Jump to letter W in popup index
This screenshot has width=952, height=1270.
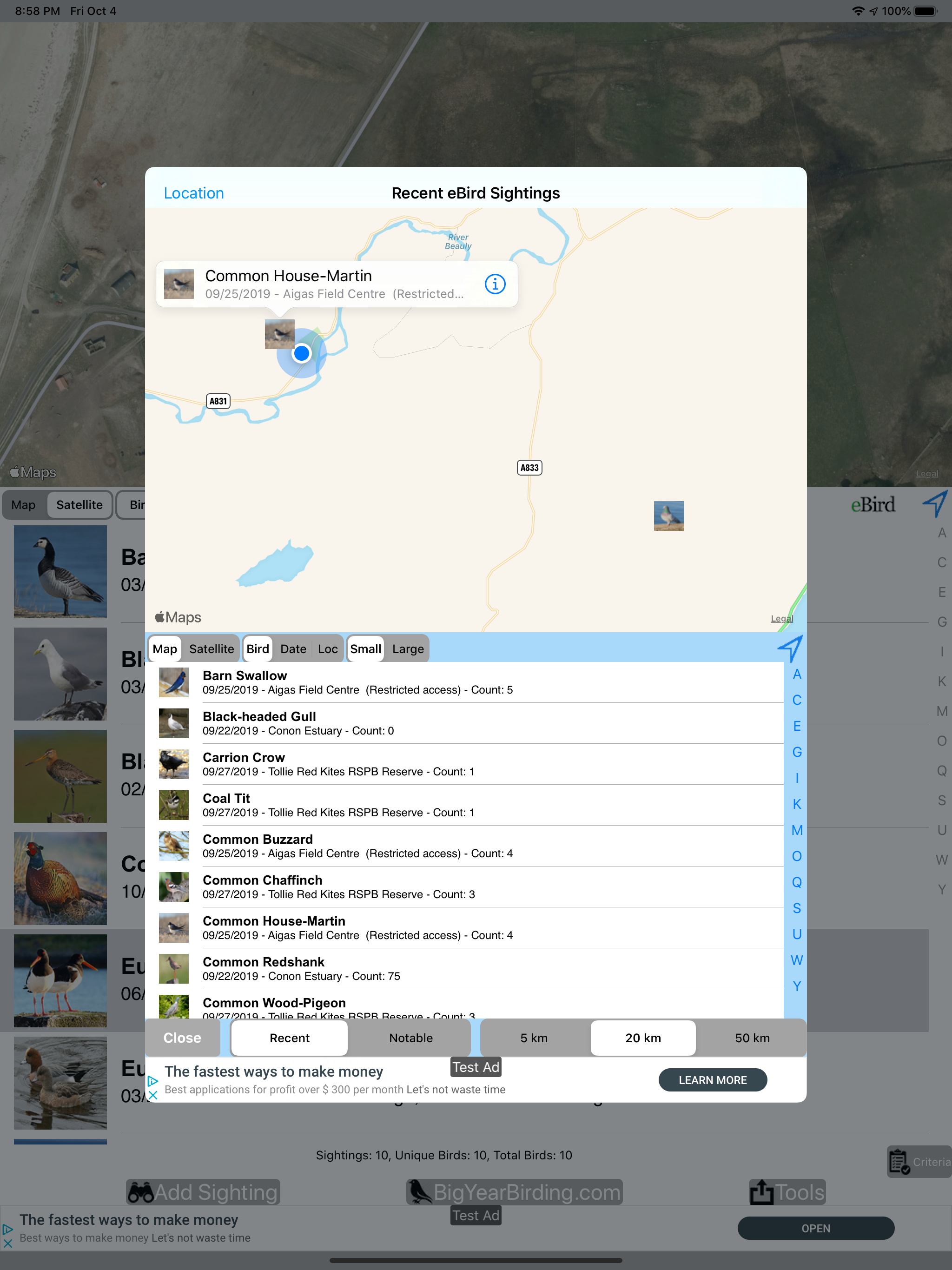point(797,960)
